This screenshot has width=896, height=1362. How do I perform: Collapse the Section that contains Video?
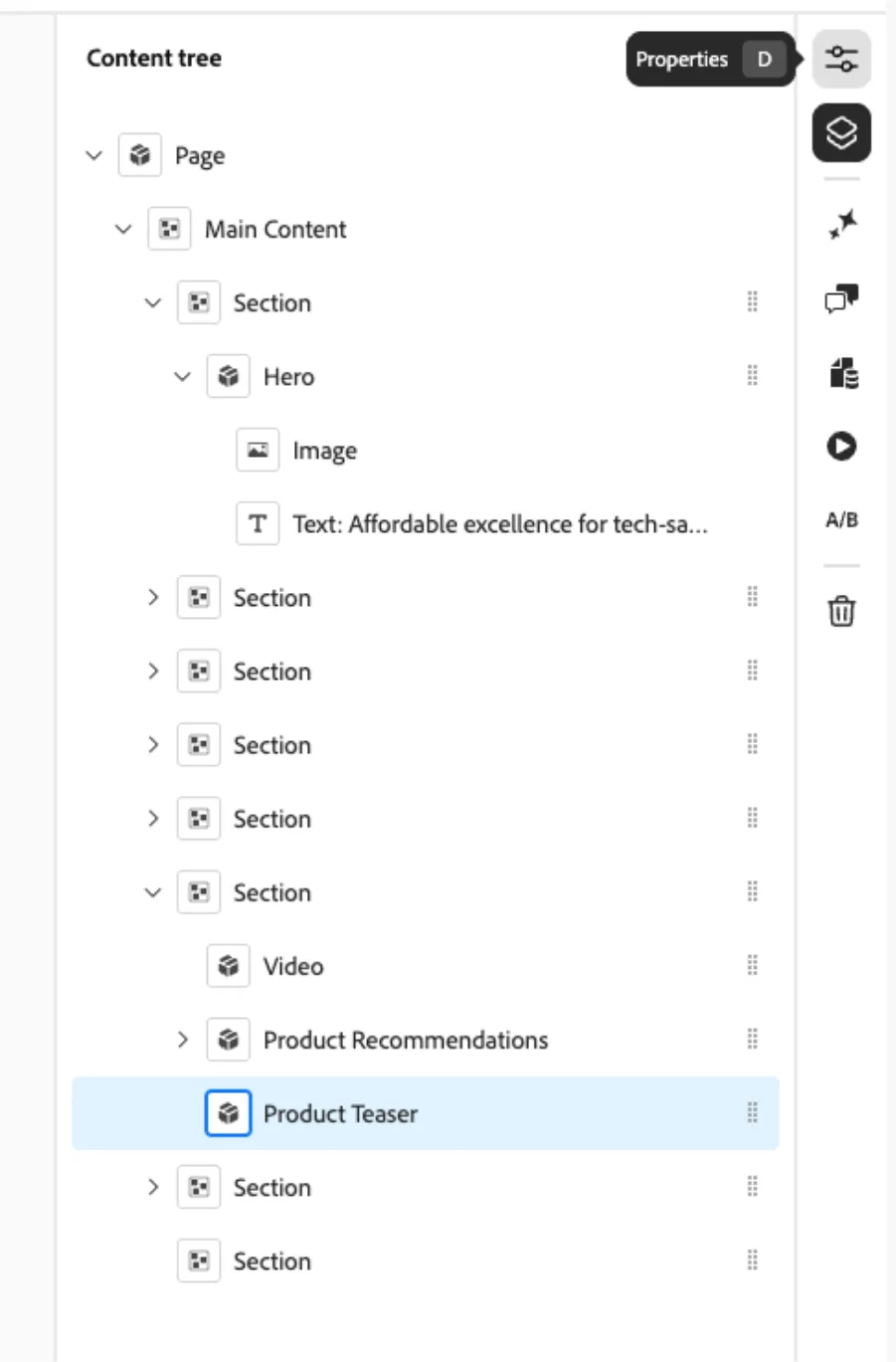(x=153, y=892)
